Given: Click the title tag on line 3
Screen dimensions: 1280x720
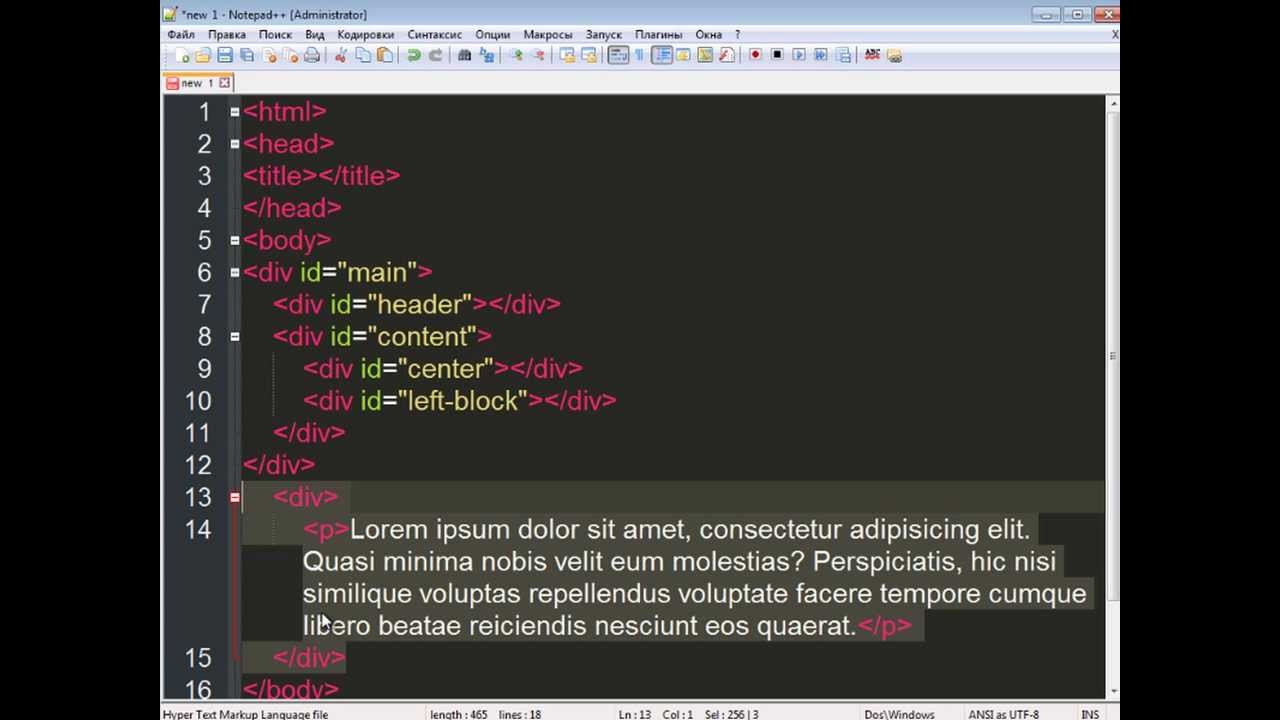Looking at the screenshot, I should (x=321, y=176).
